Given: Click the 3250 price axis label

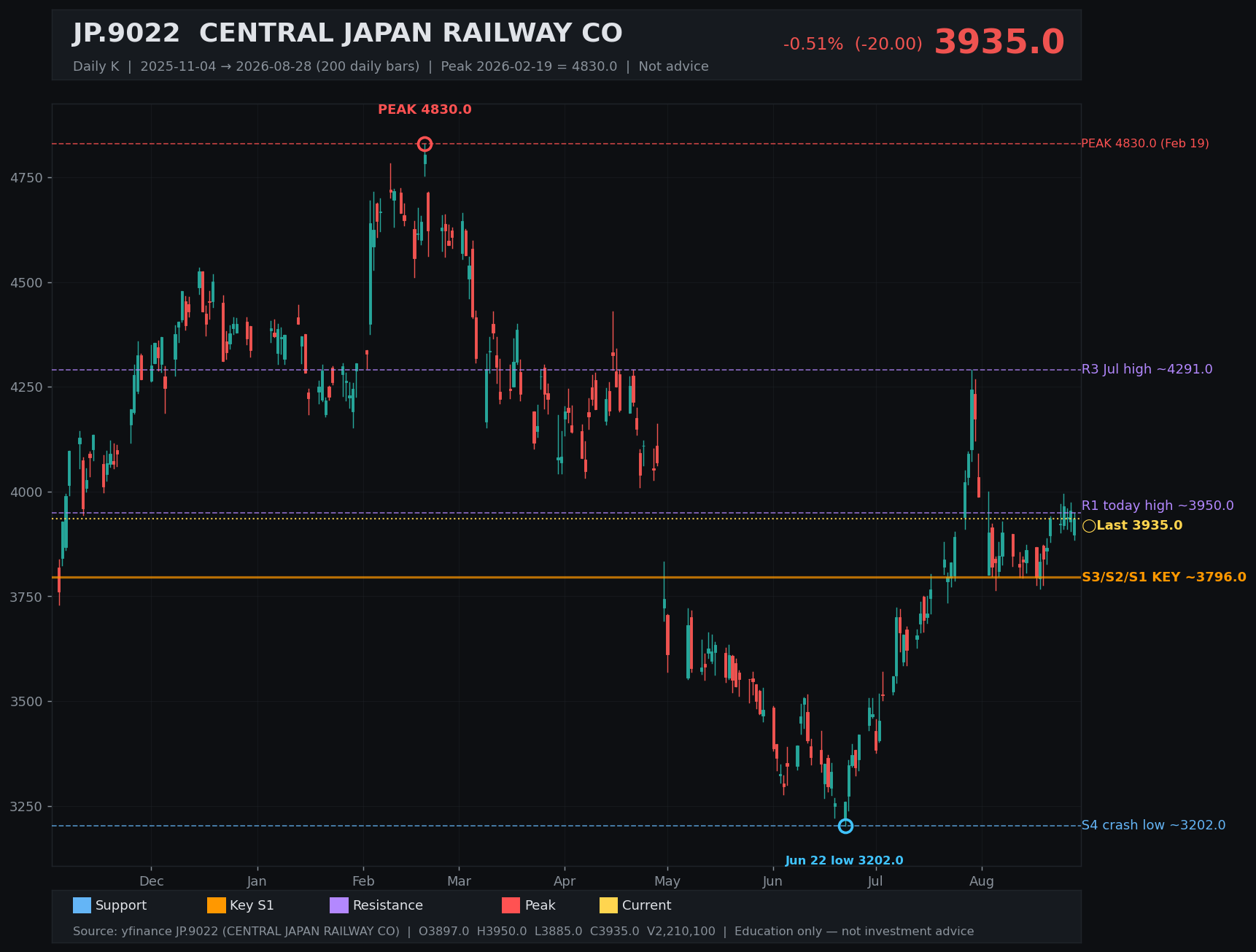Looking at the screenshot, I should (x=26, y=807).
